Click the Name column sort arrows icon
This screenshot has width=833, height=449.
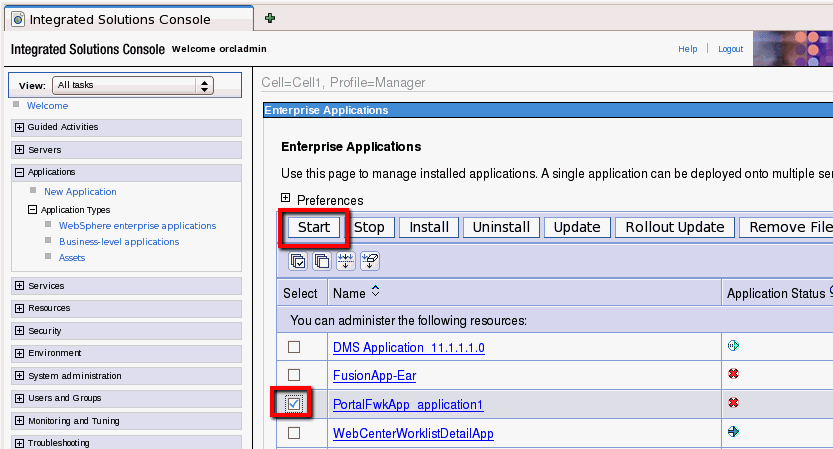click(376, 291)
